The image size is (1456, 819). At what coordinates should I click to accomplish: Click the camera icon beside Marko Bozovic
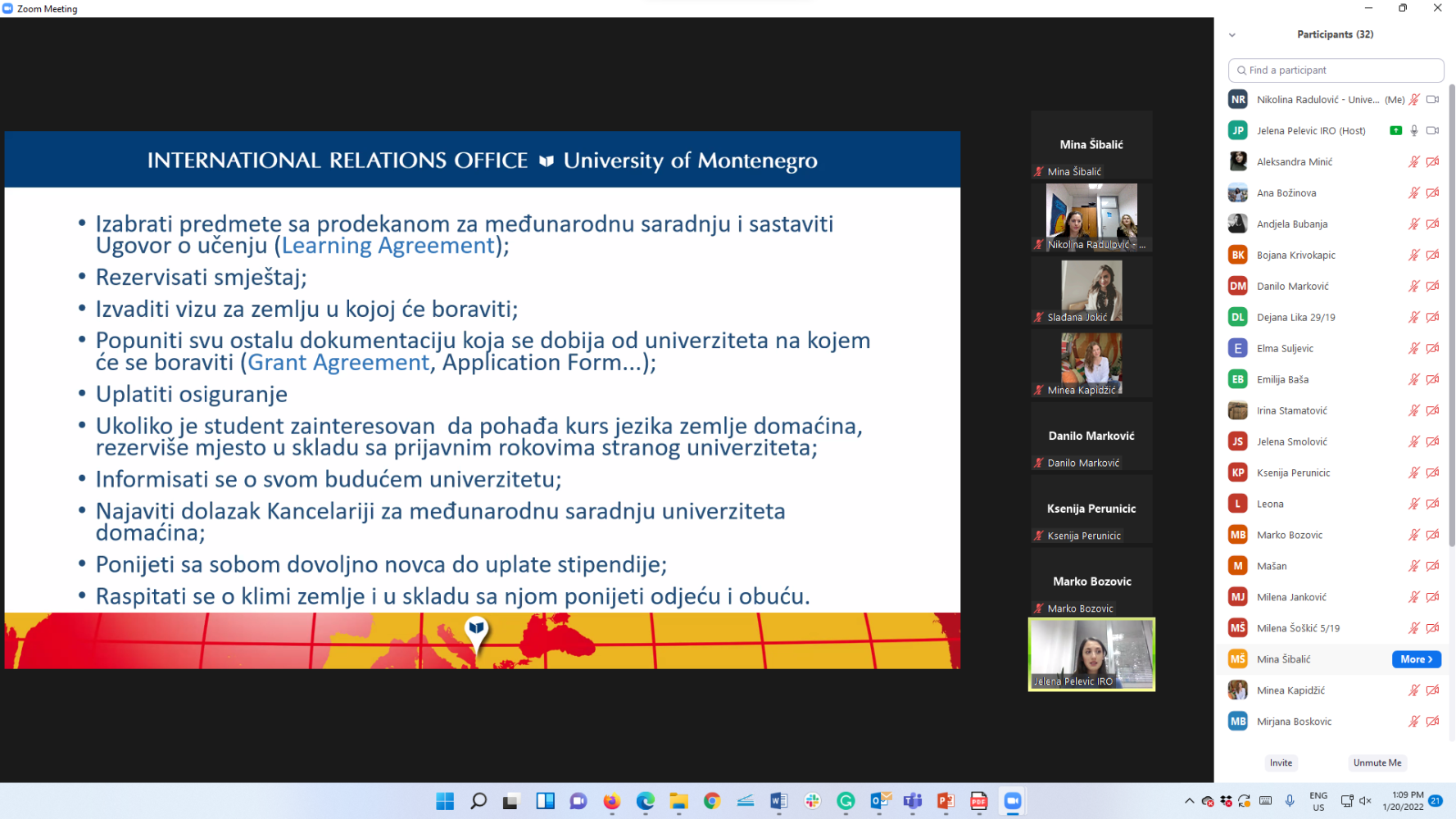coord(1432,535)
